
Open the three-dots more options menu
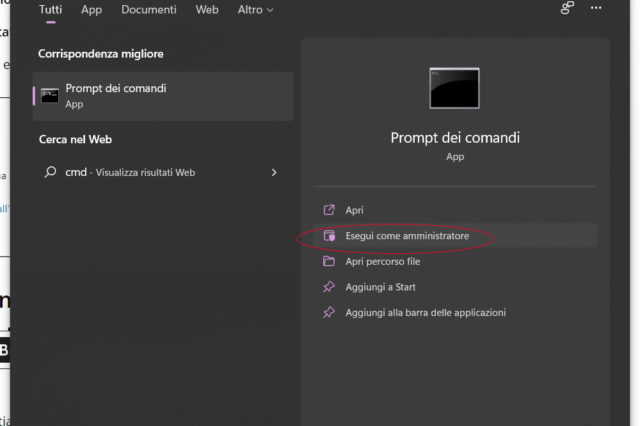pos(596,9)
